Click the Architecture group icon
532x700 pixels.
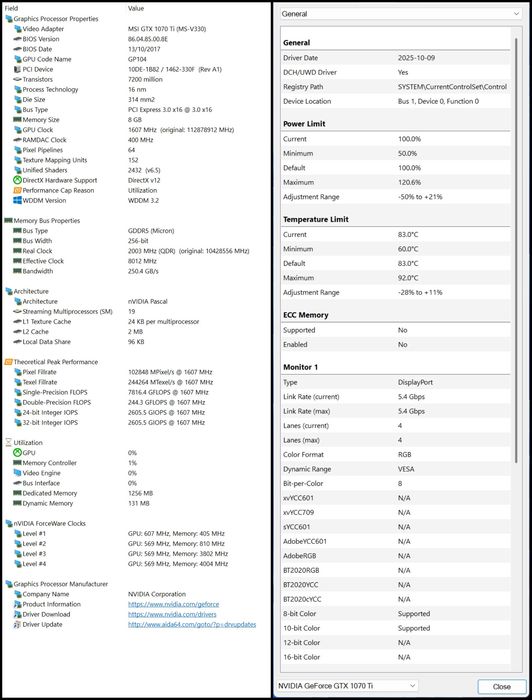click(x=8, y=291)
